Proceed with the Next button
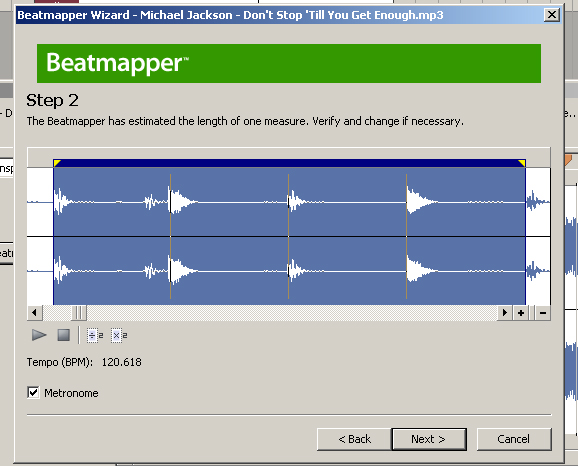Screen dimensions: 578x466 coord(429,439)
